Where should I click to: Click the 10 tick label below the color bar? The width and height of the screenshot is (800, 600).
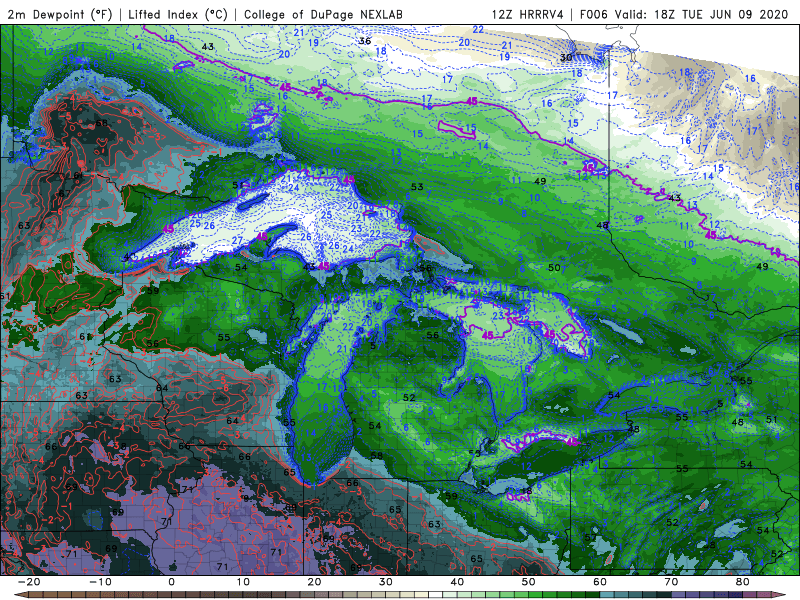pyautogui.click(x=243, y=582)
